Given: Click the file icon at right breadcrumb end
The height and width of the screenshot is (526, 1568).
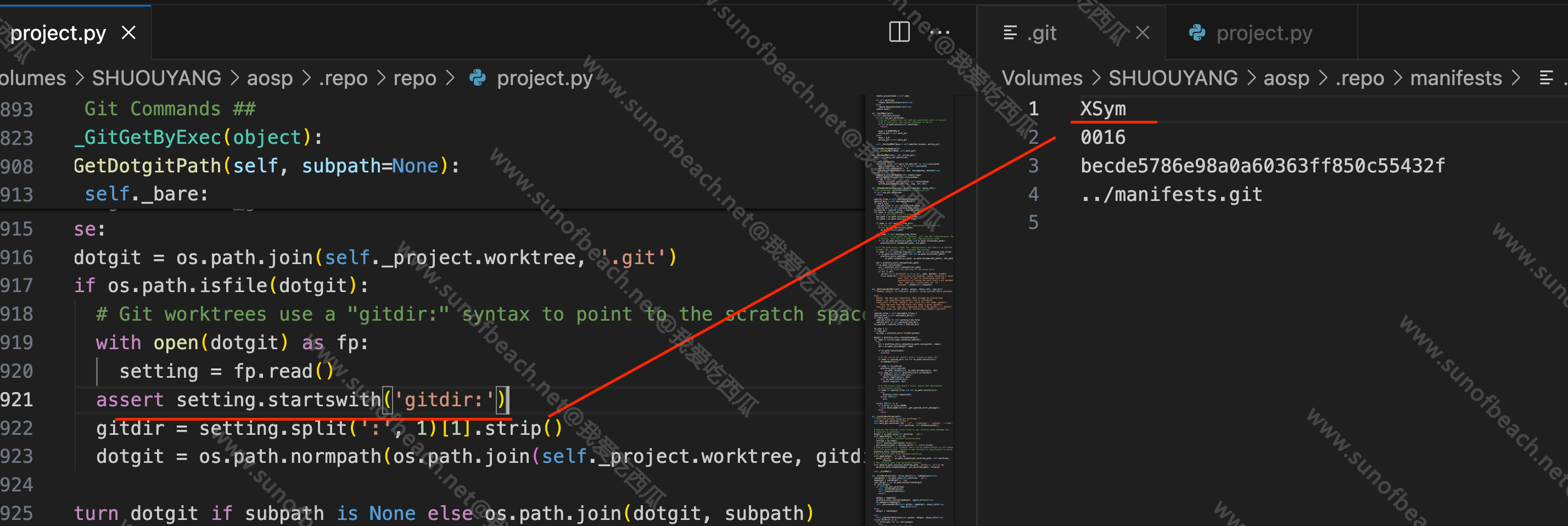Looking at the screenshot, I should (1546, 78).
